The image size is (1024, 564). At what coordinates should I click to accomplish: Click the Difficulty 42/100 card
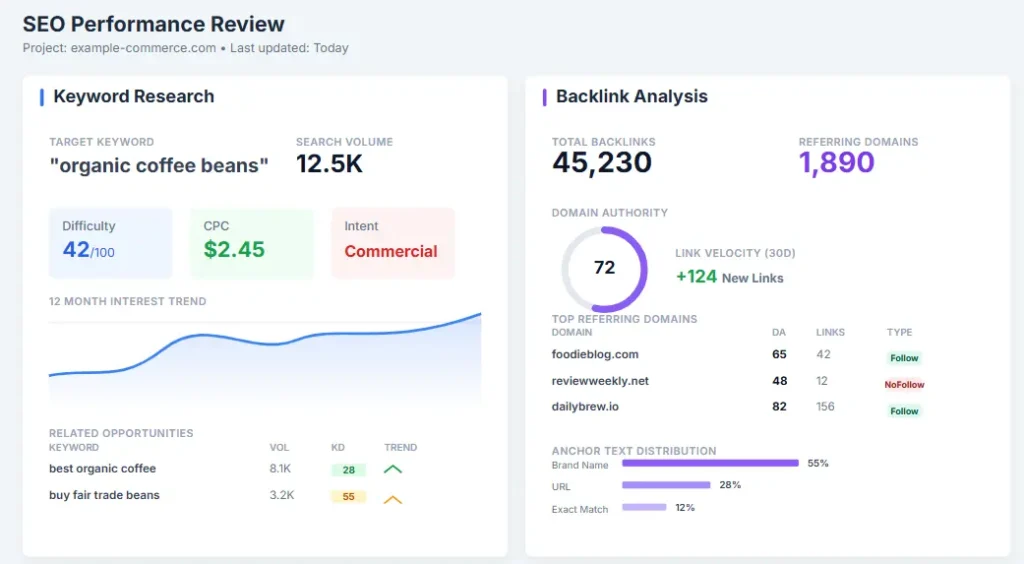110,243
